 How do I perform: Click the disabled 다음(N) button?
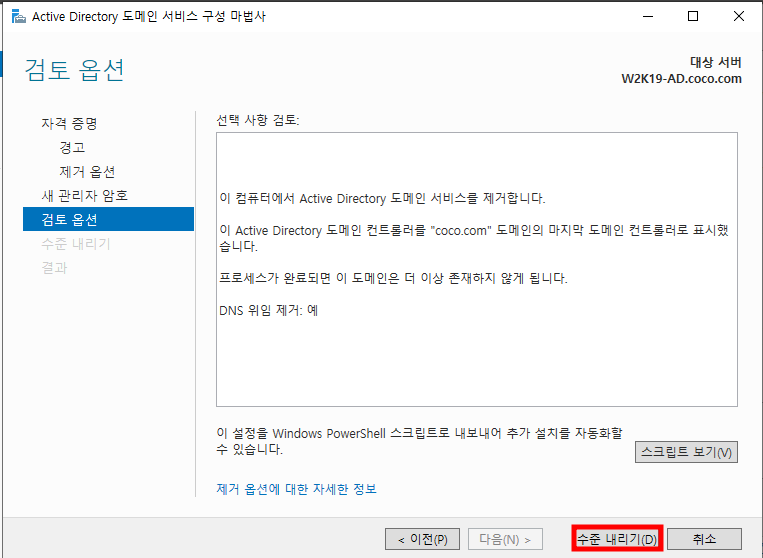[505, 539]
